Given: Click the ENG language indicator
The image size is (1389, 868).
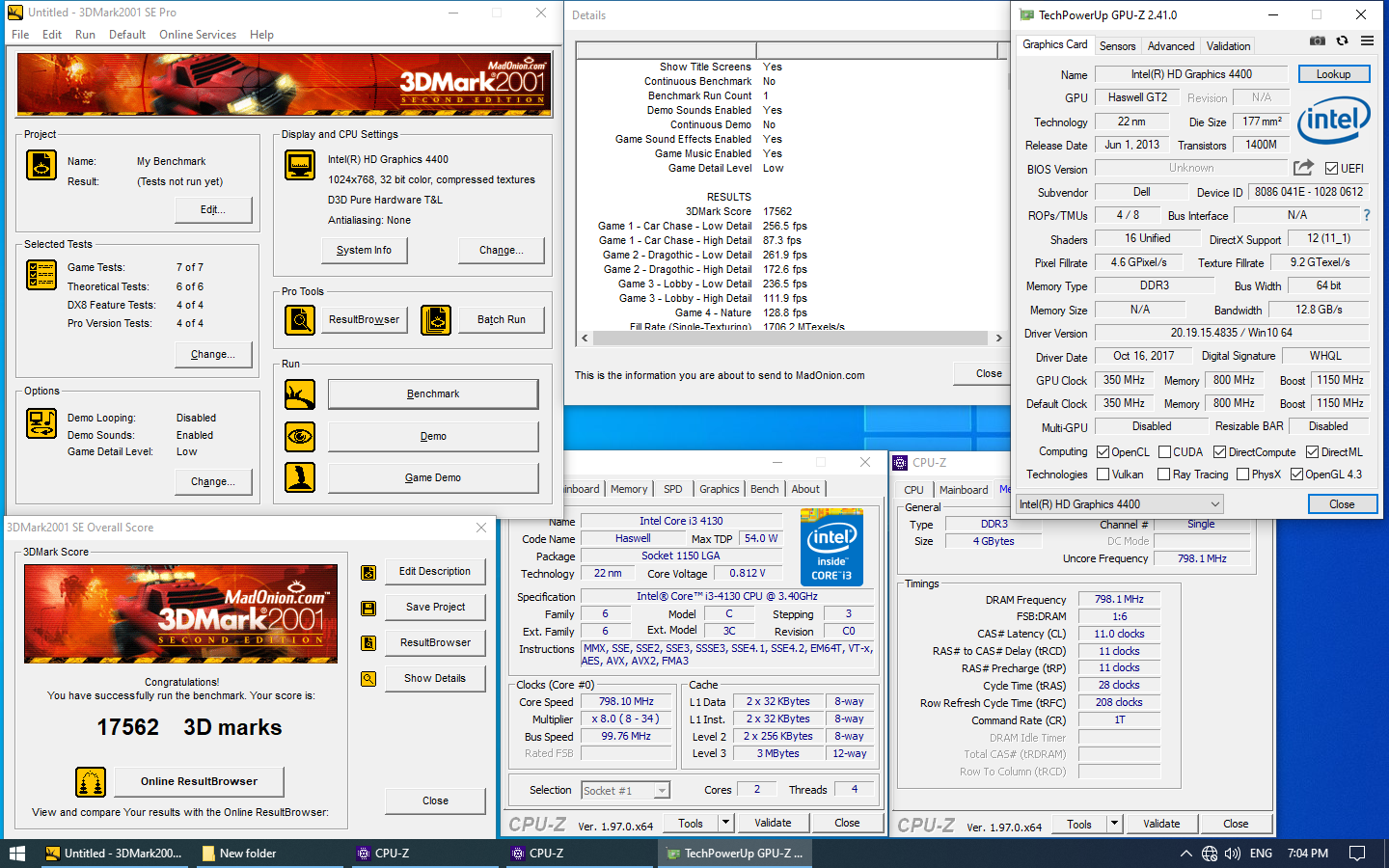Looking at the screenshot, I should pos(1261,854).
